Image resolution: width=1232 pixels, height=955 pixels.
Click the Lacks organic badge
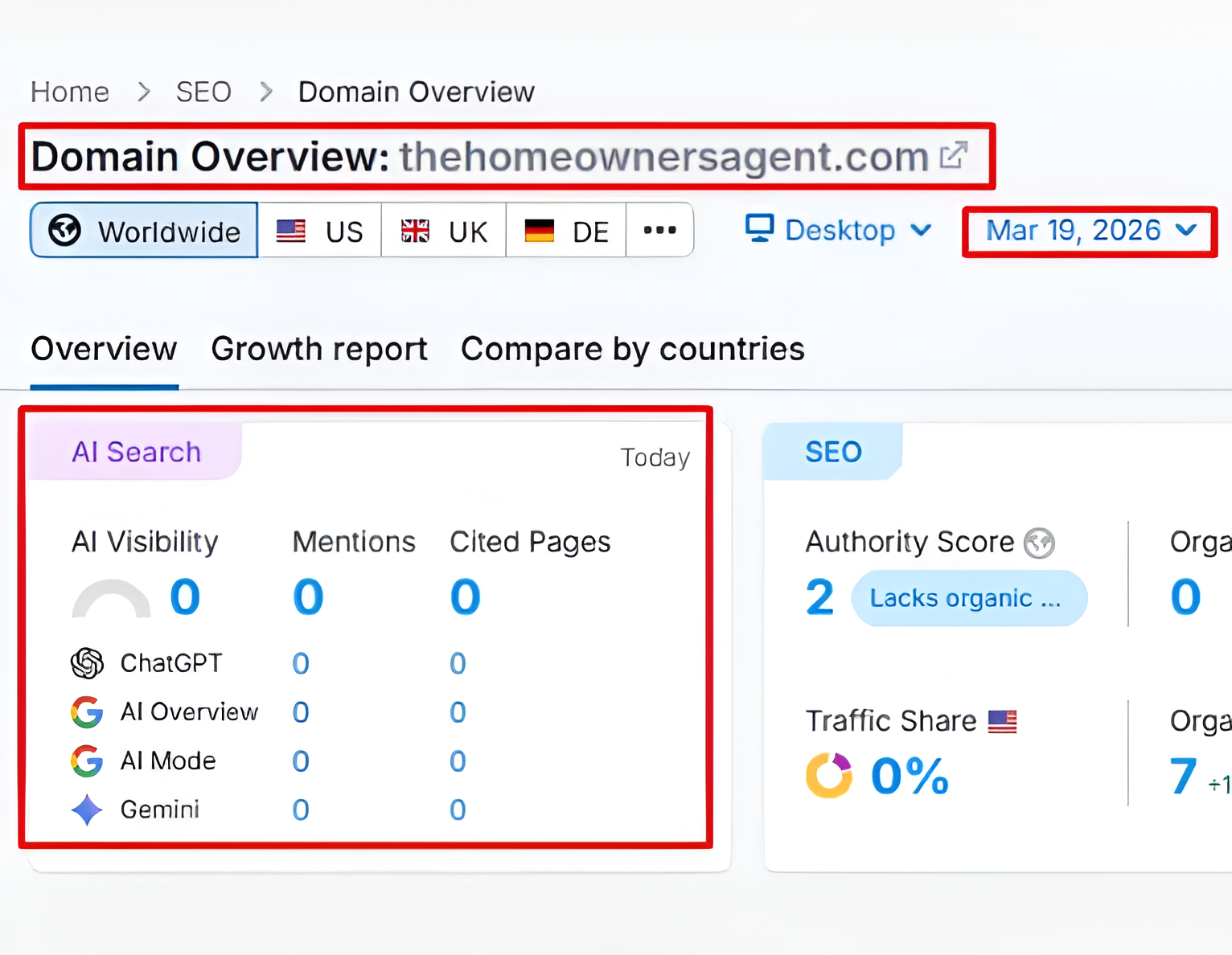tap(968, 598)
